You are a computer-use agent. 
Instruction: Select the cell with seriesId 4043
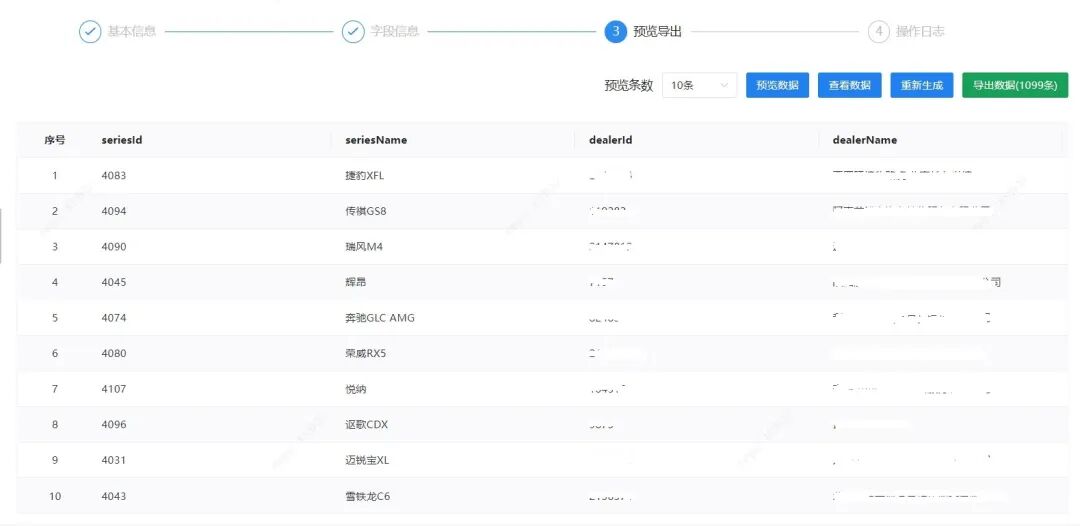[x=114, y=496]
